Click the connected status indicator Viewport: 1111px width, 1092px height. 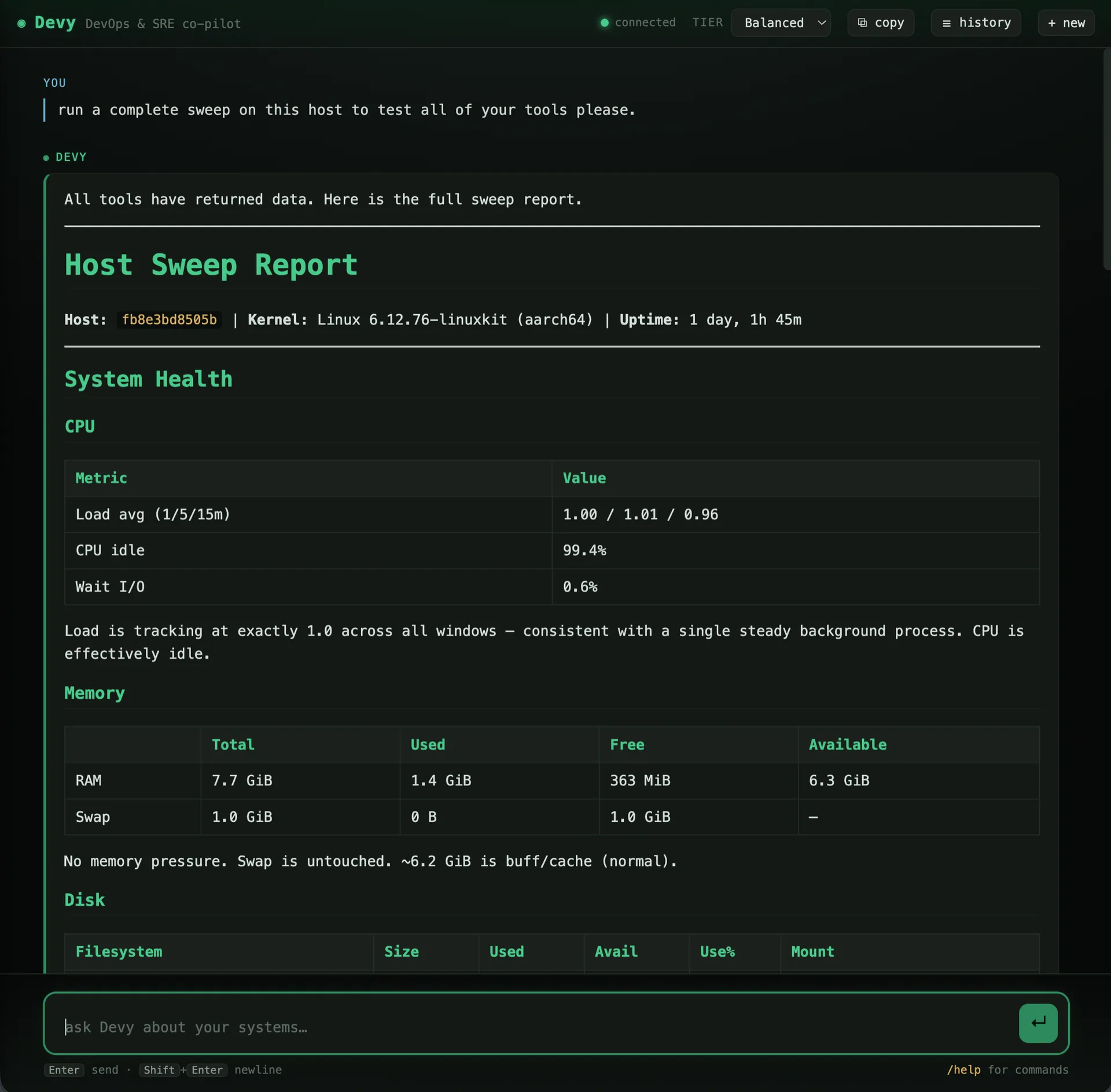coord(638,23)
